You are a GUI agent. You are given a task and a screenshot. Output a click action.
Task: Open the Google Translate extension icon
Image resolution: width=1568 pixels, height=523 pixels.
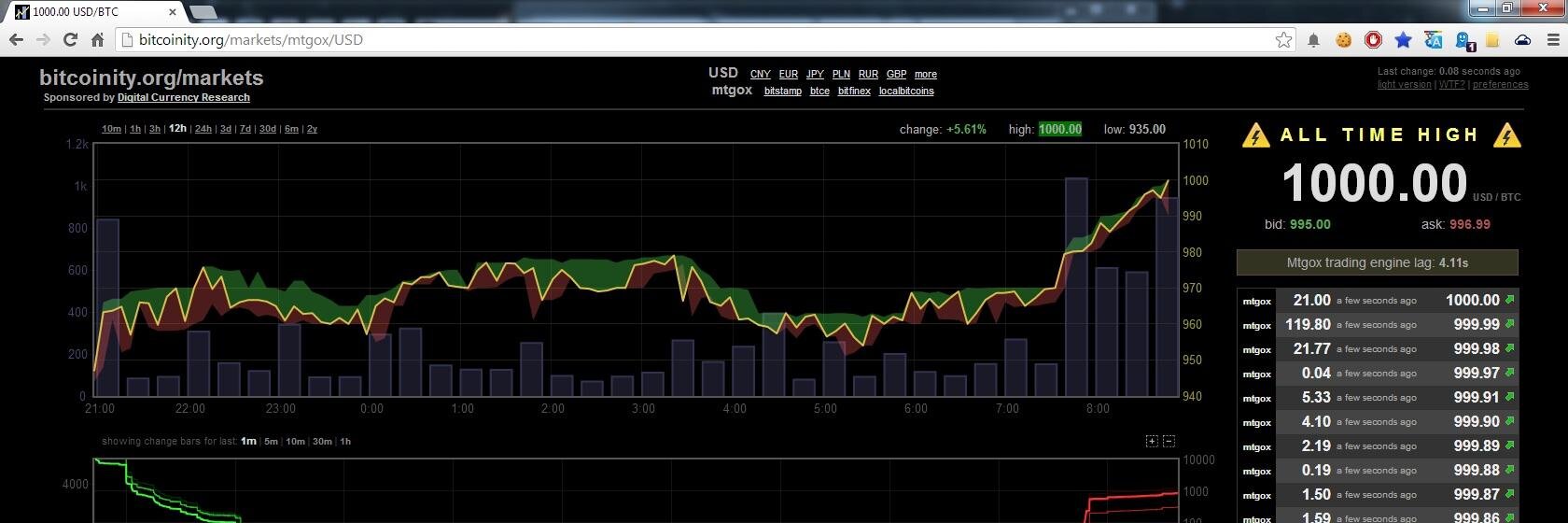(1433, 40)
